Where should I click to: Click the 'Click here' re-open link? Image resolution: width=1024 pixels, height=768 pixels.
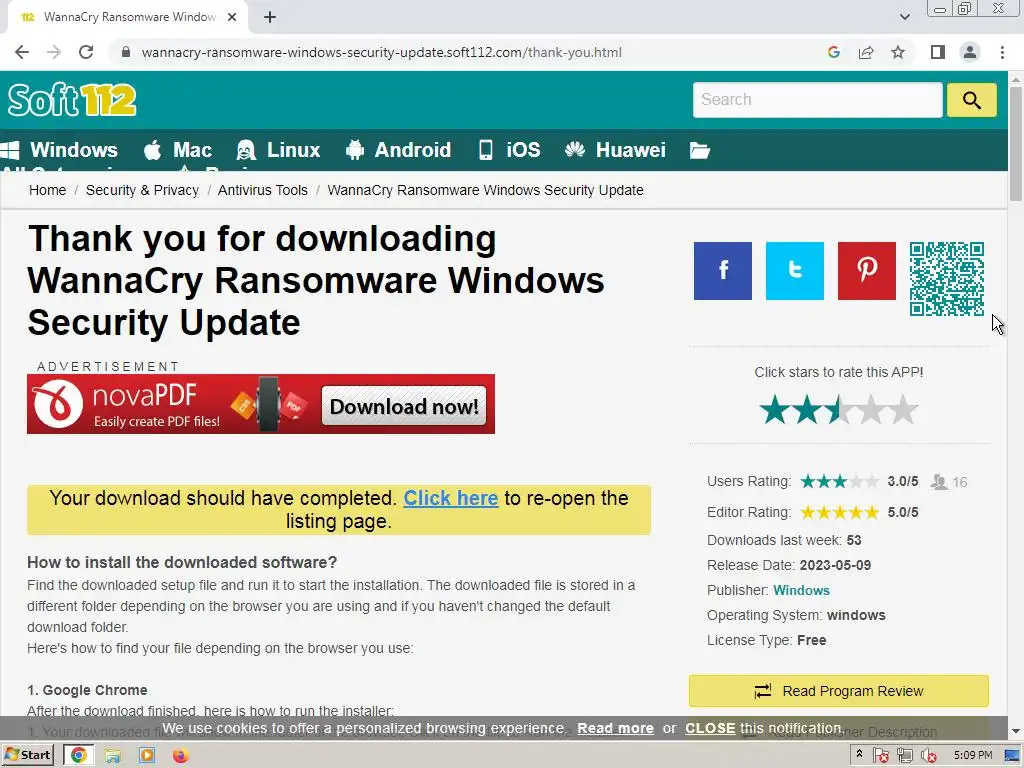[x=451, y=498]
